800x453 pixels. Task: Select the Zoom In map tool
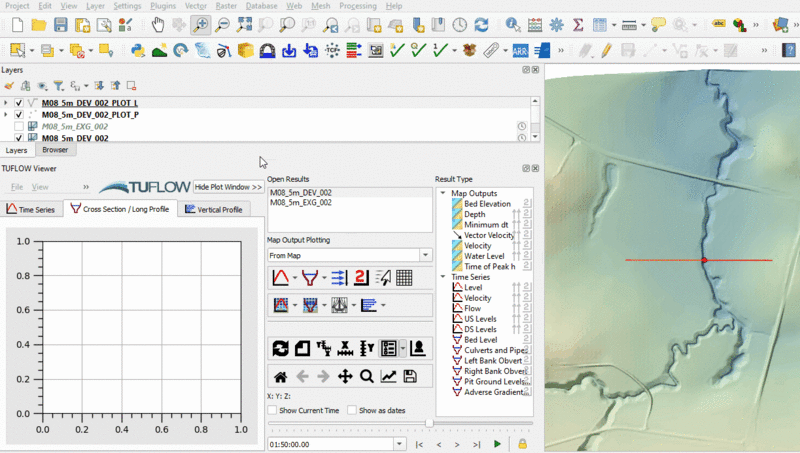point(201,24)
